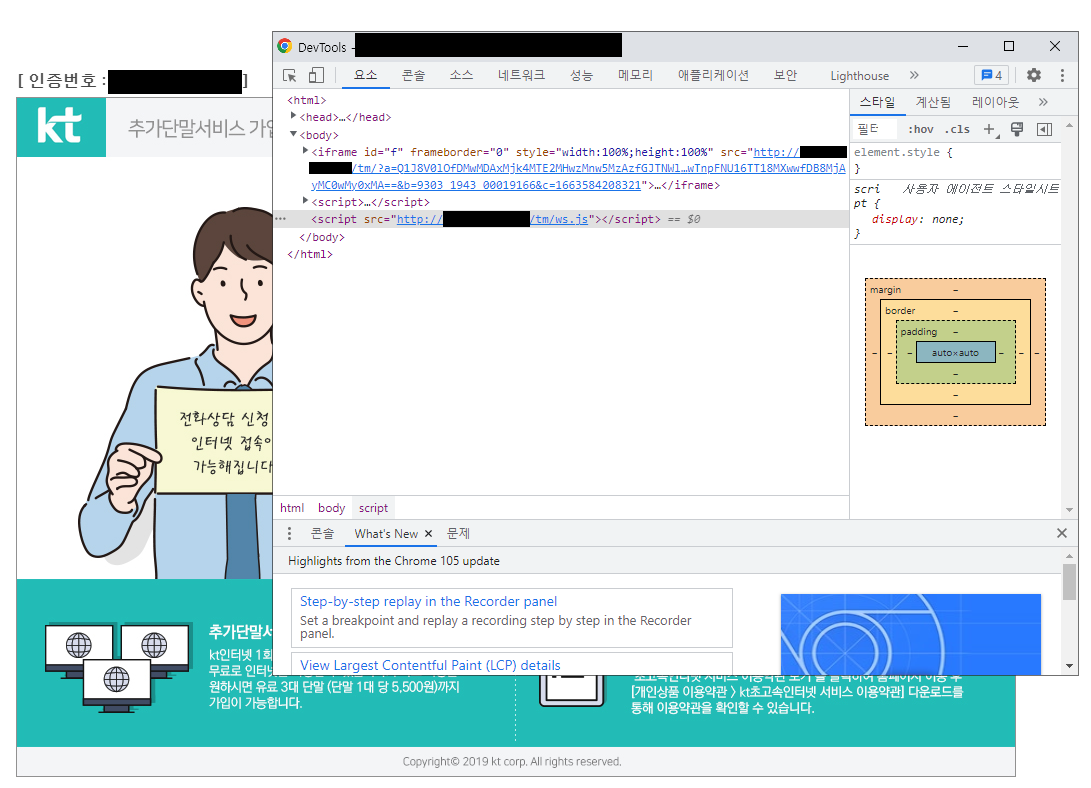
Task: Expand the head element node
Action: point(294,116)
